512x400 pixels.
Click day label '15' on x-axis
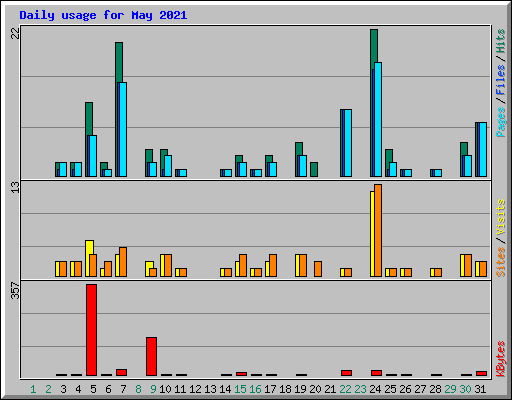coord(240,389)
